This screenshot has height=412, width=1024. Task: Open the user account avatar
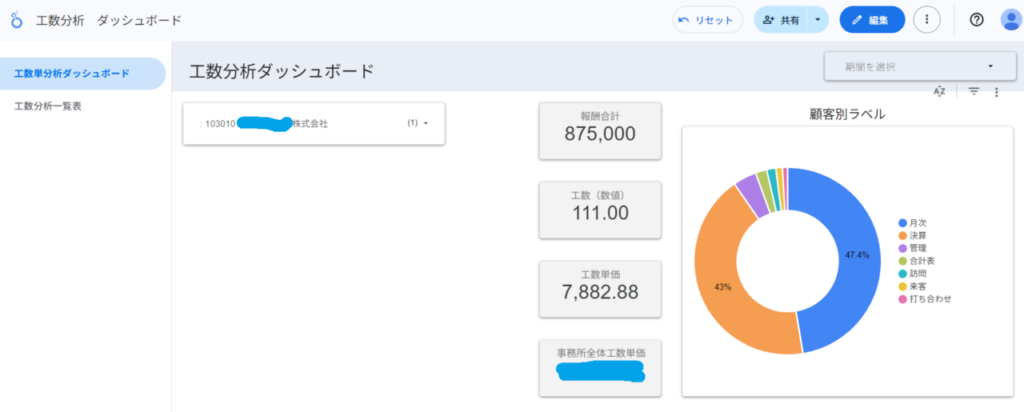(x=1010, y=20)
